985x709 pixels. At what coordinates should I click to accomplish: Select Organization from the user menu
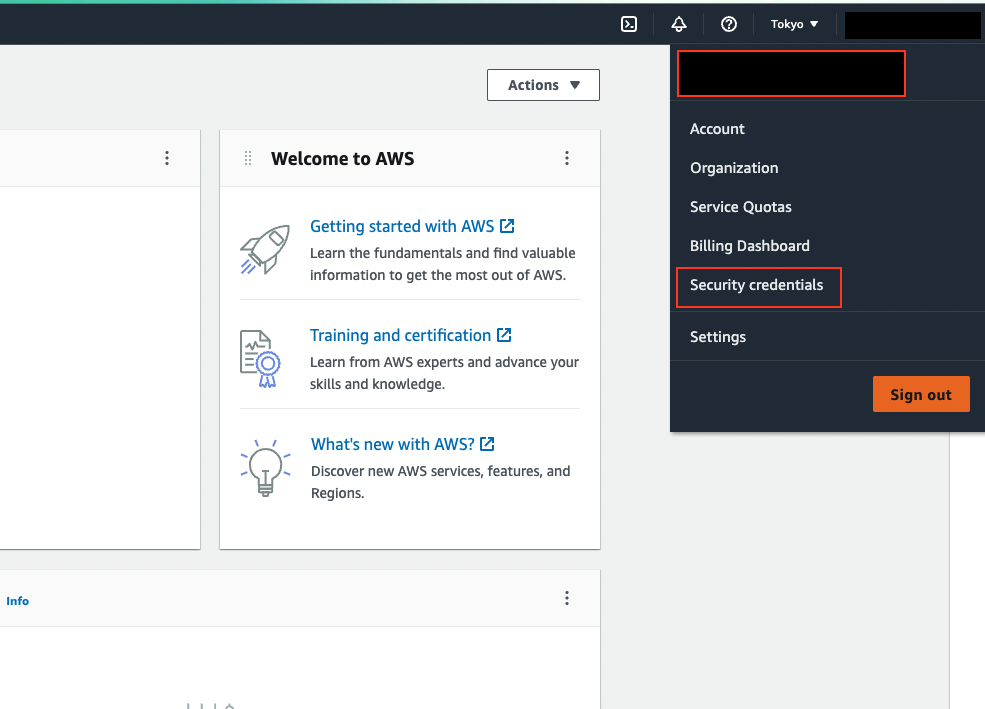[x=734, y=168]
